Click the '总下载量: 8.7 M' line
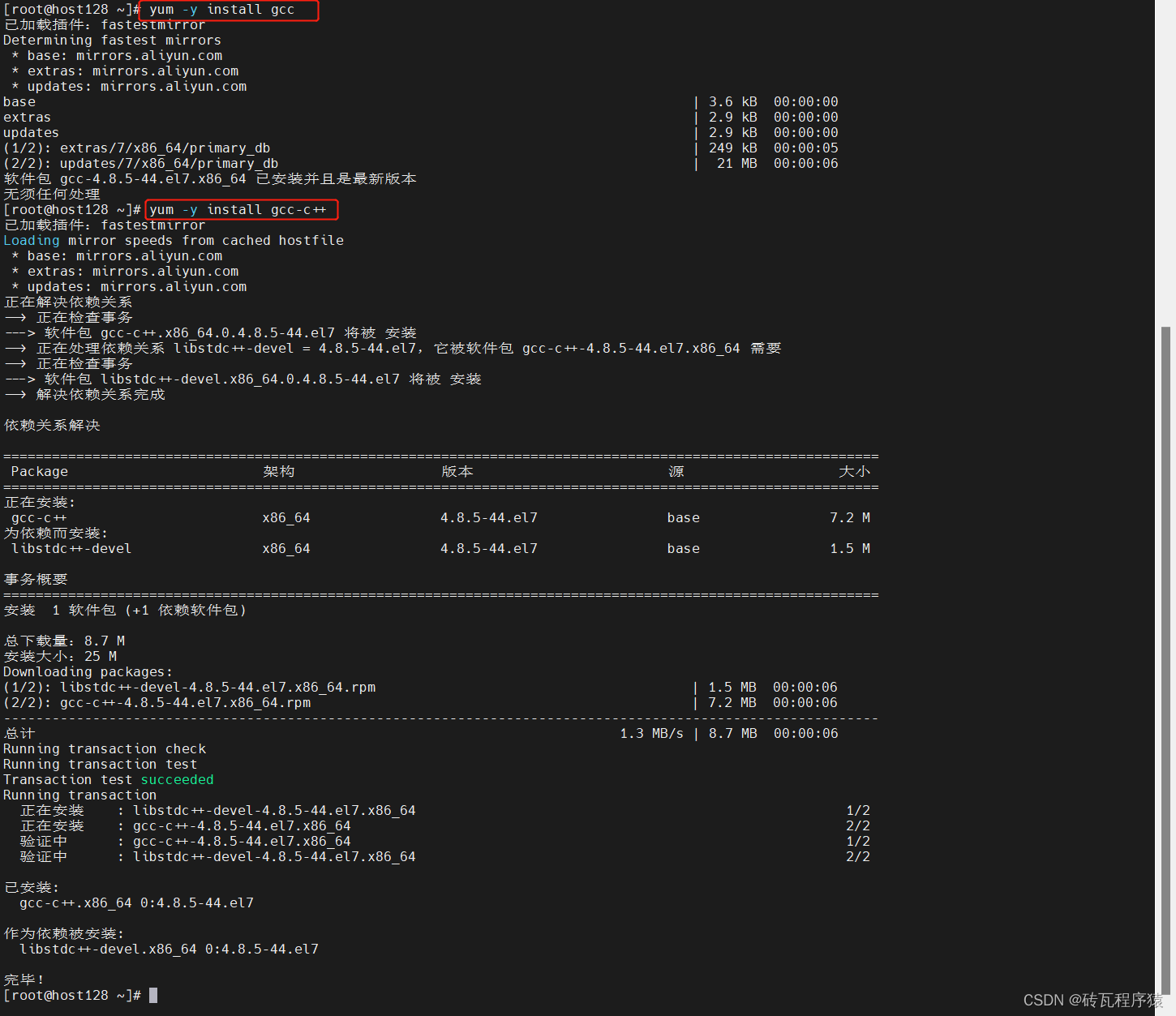The height and width of the screenshot is (1016, 1176). (64, 641)
